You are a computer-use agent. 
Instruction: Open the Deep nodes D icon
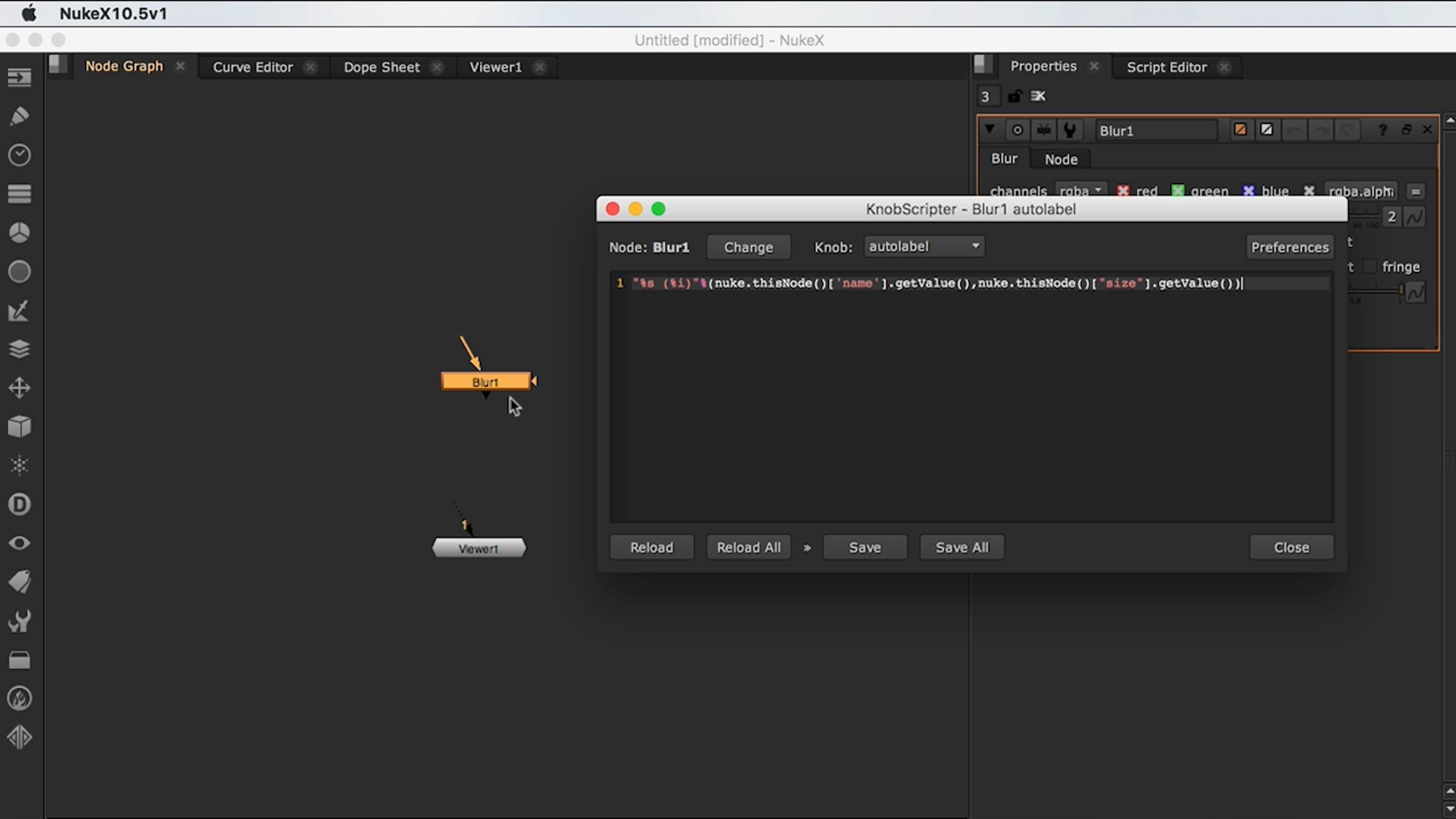click(x=19, y=504)
